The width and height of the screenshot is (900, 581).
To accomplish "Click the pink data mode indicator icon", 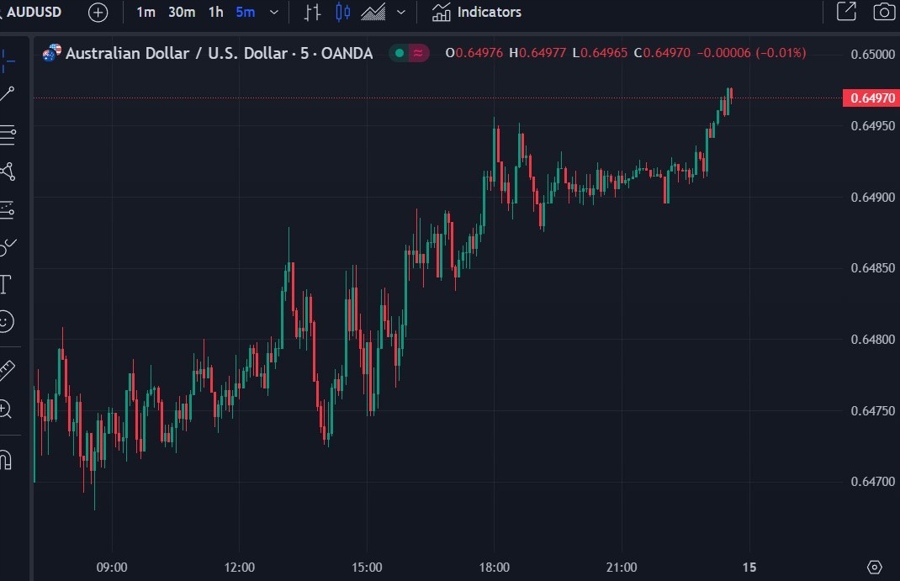I will pos(418,53).
